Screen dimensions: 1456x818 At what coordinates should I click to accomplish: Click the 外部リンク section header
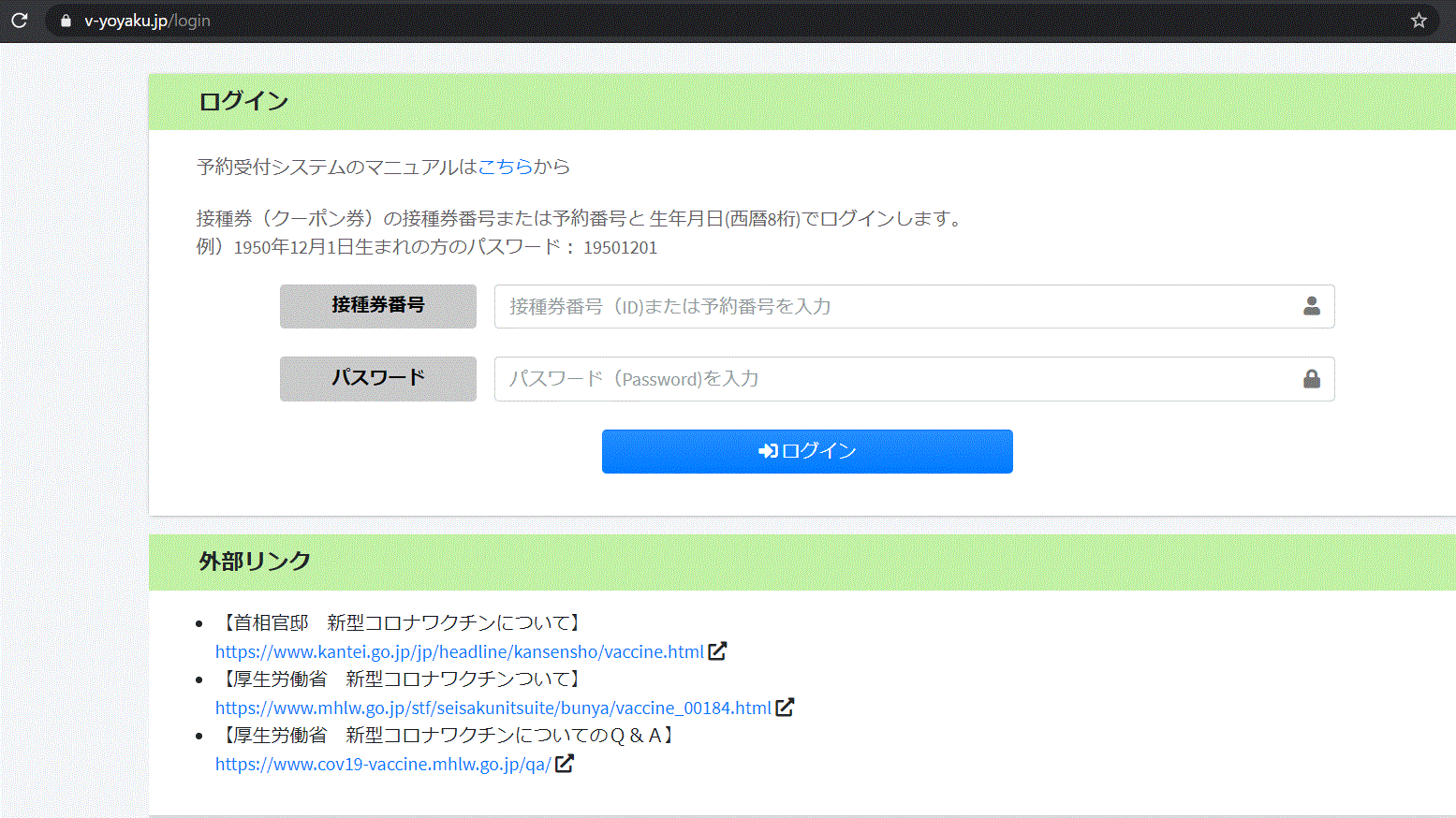[255, 562]
